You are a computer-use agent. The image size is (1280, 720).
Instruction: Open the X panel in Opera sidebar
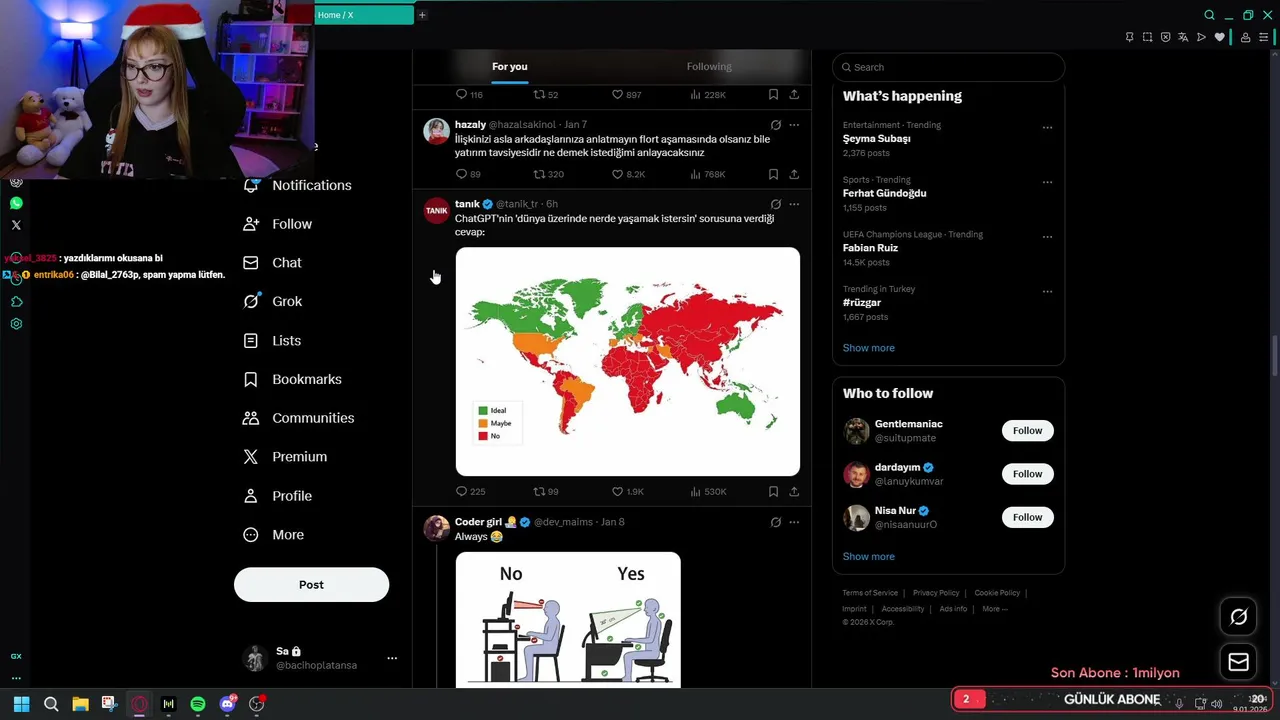coord(16,225)
